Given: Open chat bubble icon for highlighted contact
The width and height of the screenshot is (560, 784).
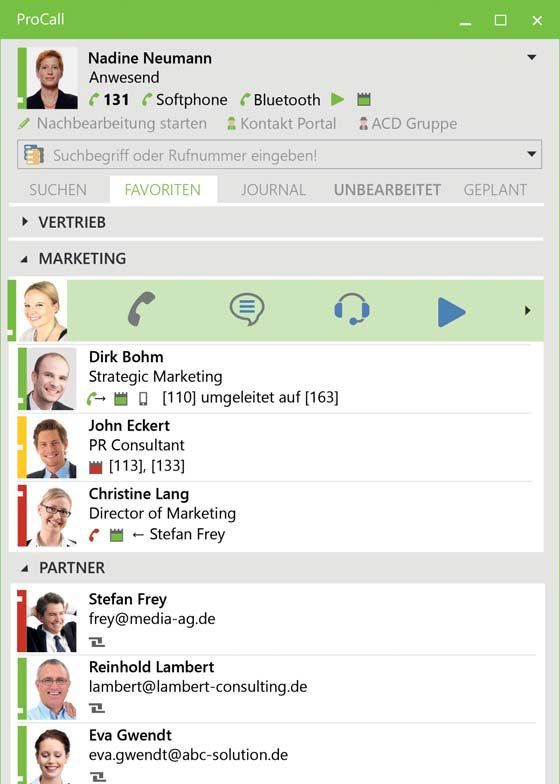Looking at the screenshot, I should tap(246, 310).
